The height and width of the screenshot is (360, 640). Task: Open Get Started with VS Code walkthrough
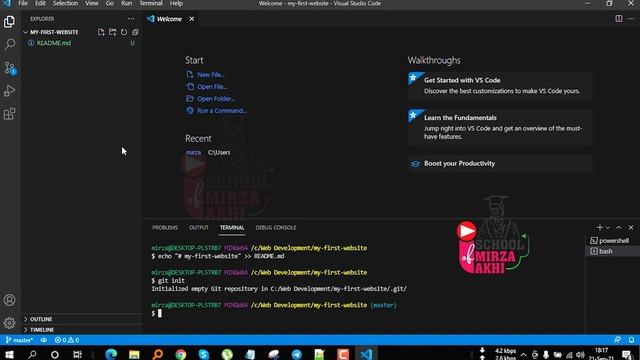click(x=500, y=86)
